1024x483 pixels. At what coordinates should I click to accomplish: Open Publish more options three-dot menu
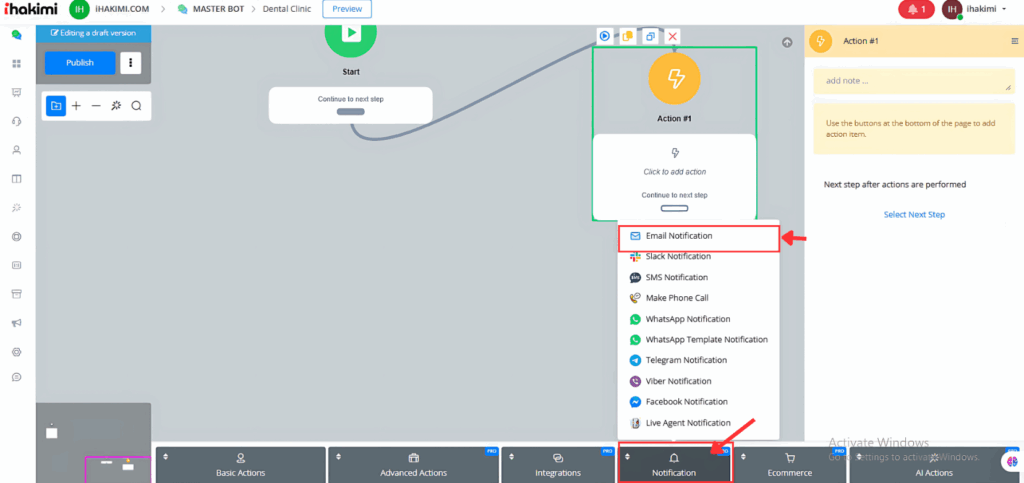click(x=130, y=63)
